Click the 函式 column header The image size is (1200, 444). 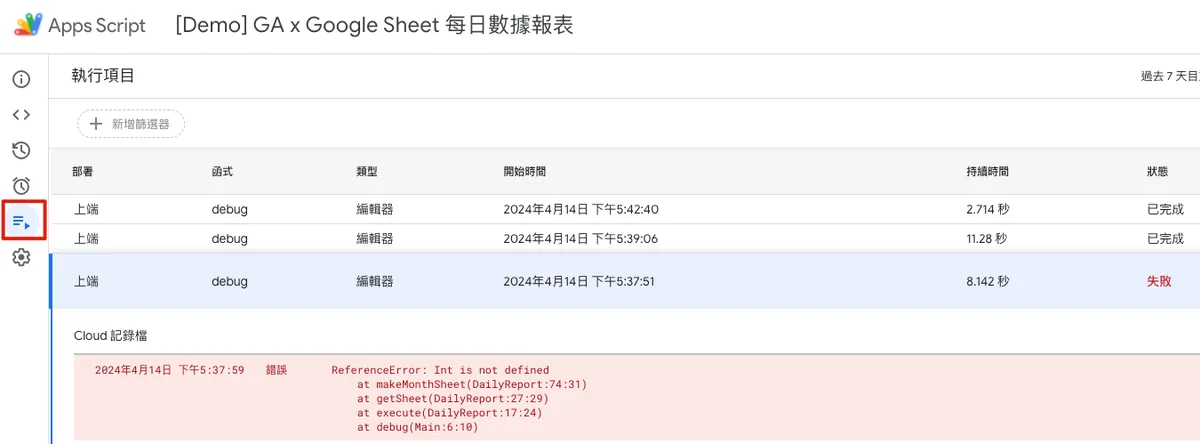tap(222, 172)
